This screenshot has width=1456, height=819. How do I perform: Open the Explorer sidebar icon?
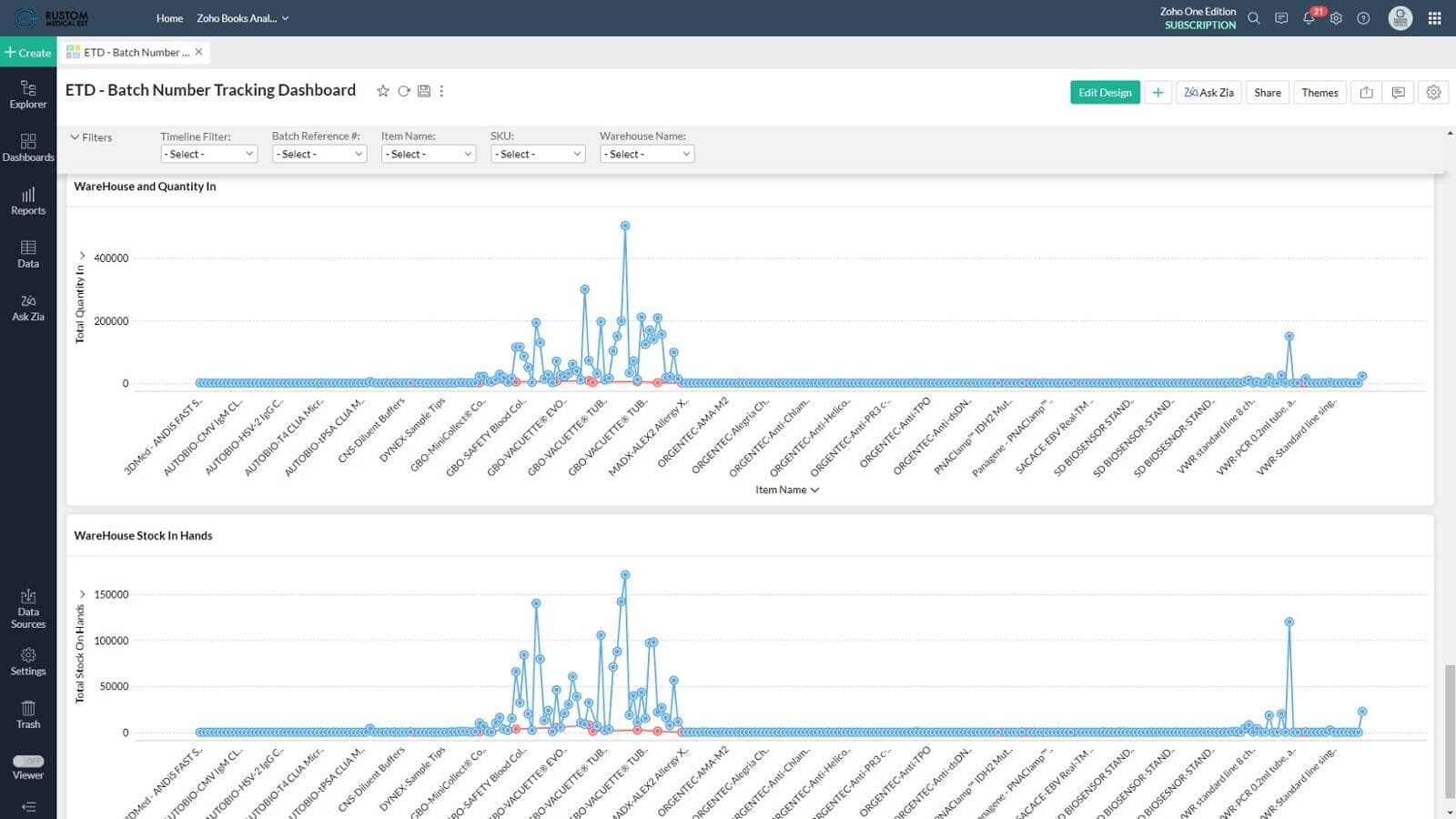pos(28,94)
